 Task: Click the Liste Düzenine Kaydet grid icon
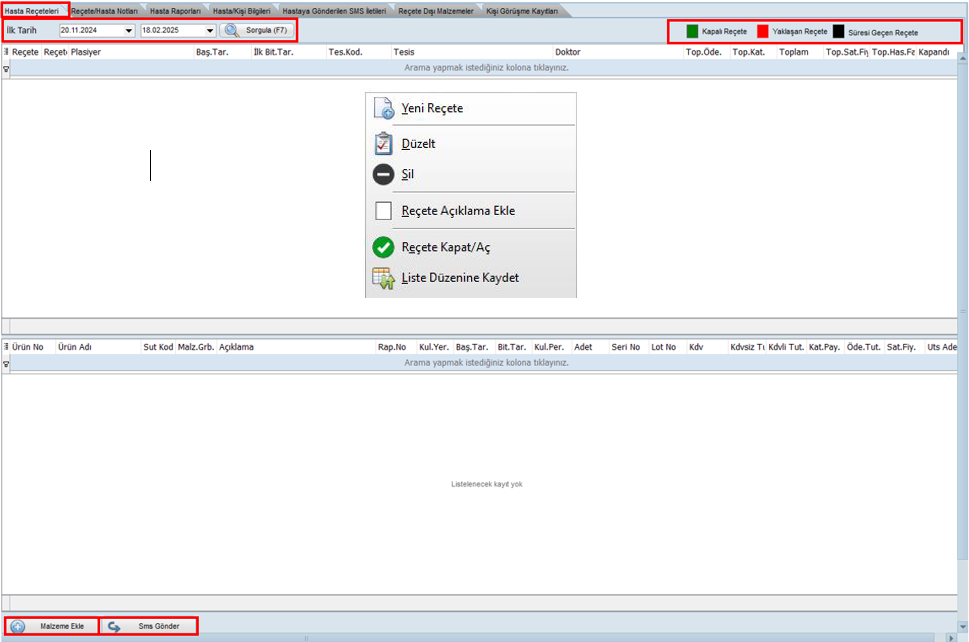[x=383, y=278]
